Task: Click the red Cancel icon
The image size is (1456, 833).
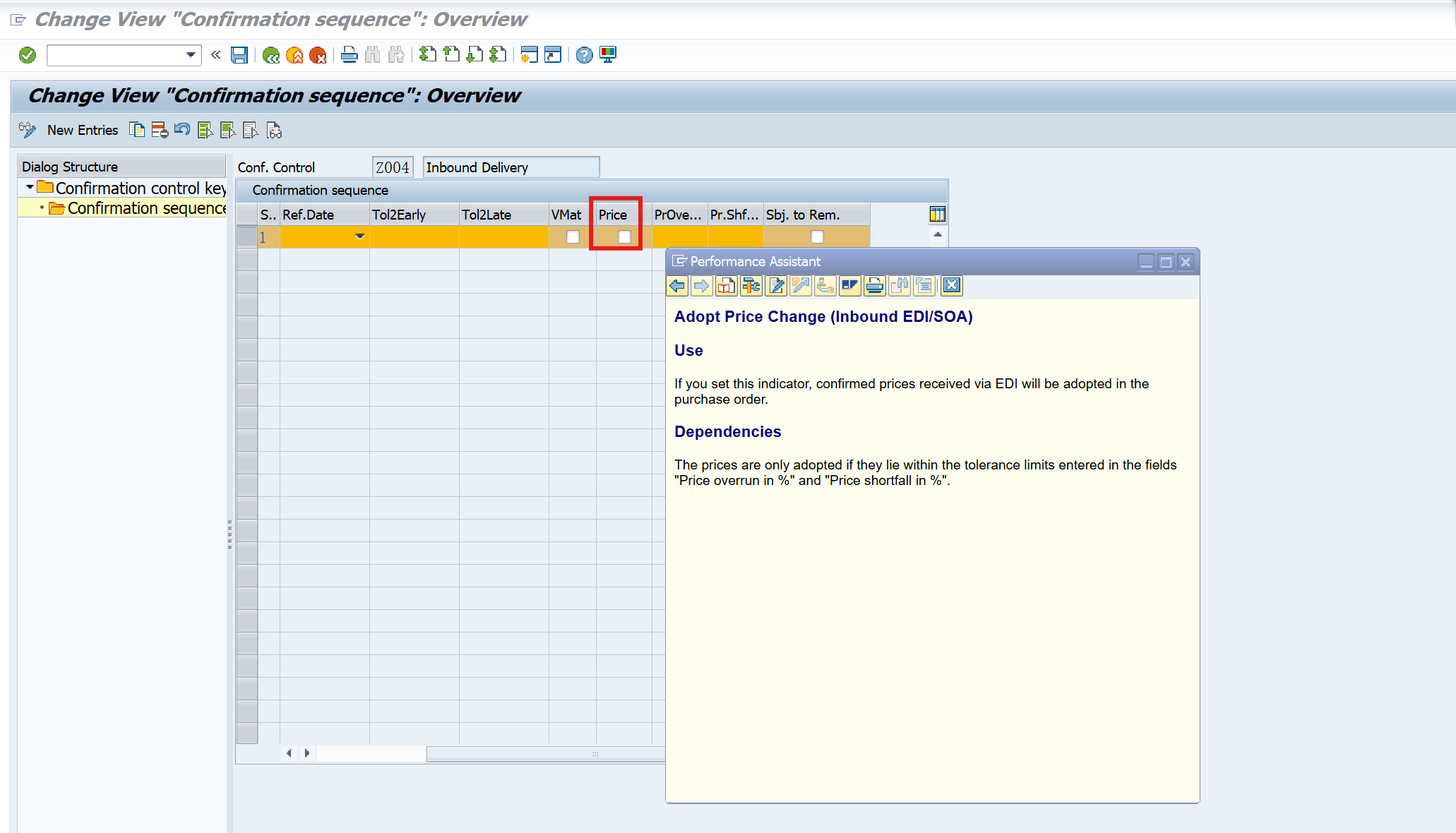Action: click(x=318, y=55)
